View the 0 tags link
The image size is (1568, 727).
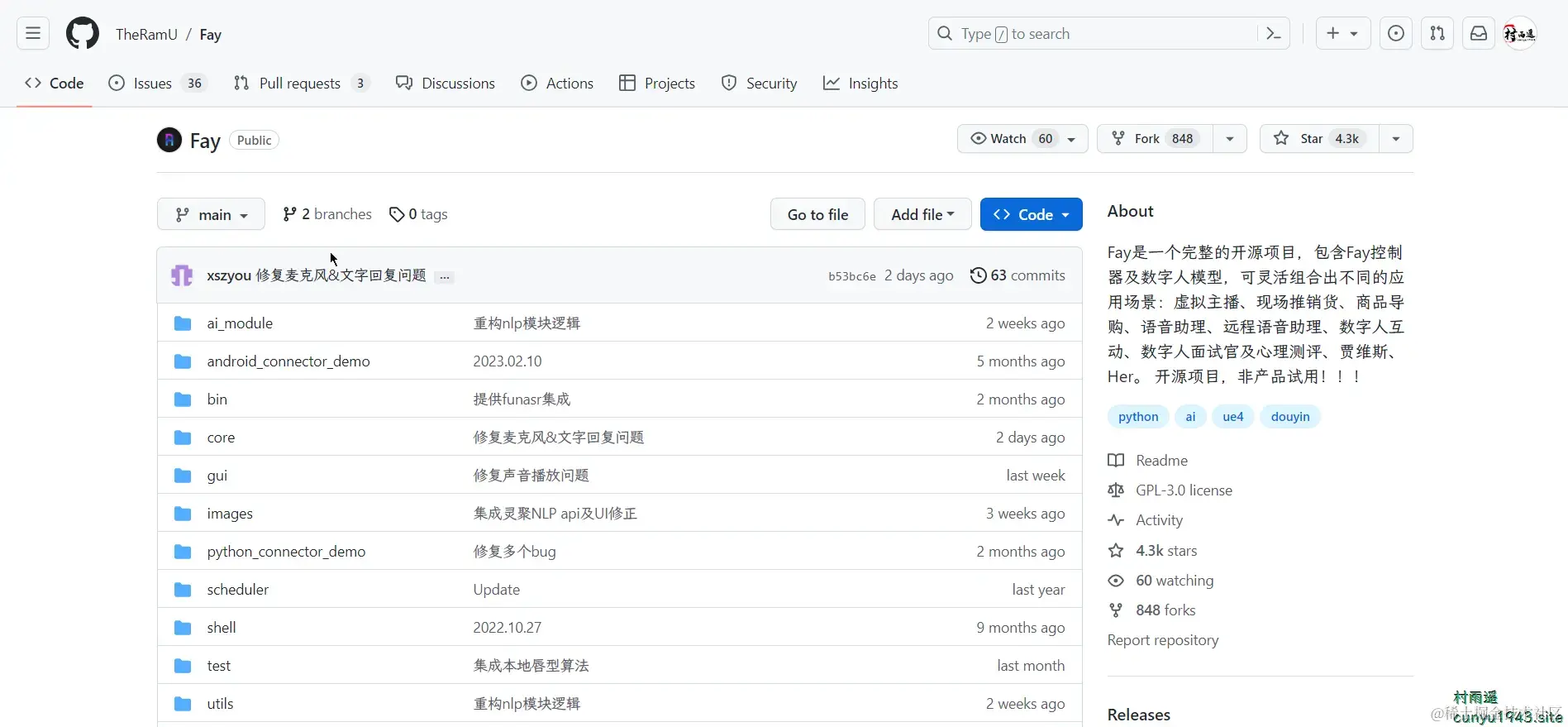[418, 214]
